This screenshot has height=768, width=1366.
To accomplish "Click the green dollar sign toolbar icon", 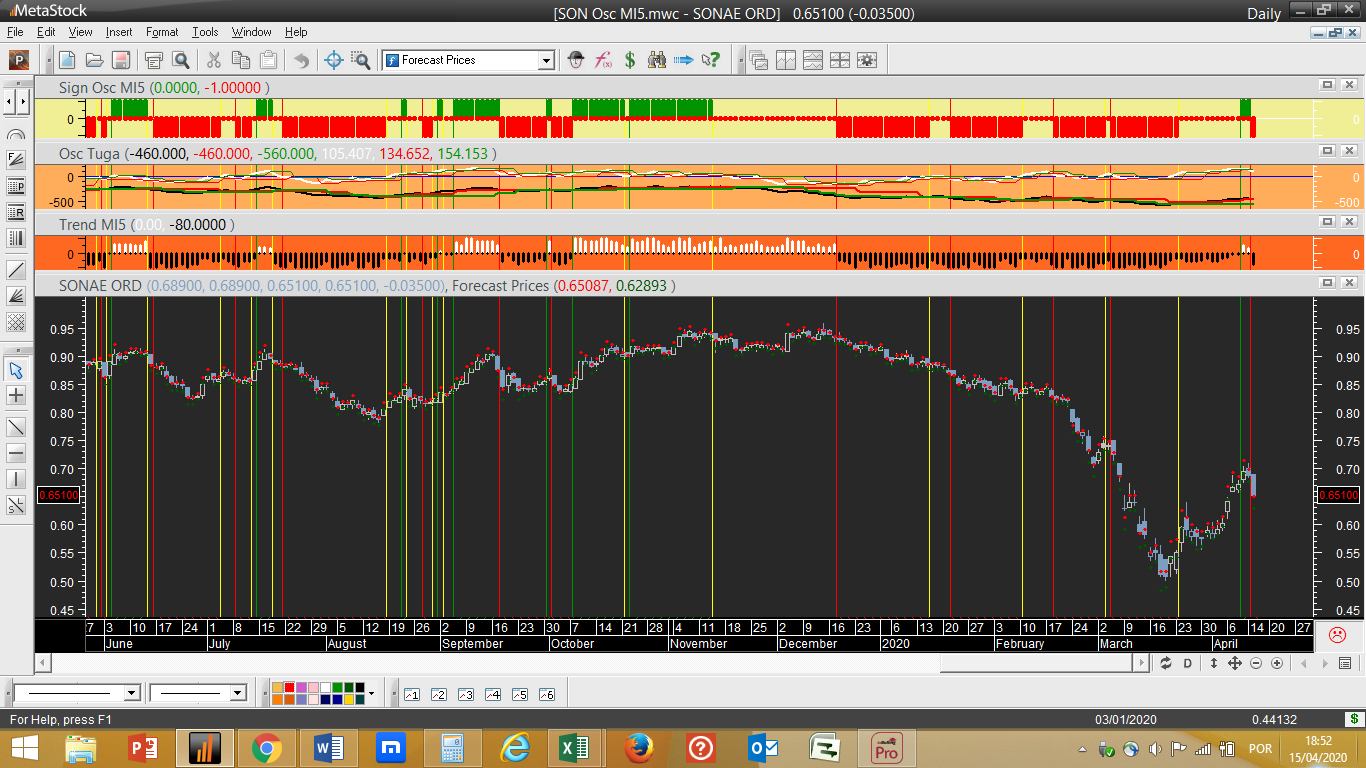I will pos(630,60).
